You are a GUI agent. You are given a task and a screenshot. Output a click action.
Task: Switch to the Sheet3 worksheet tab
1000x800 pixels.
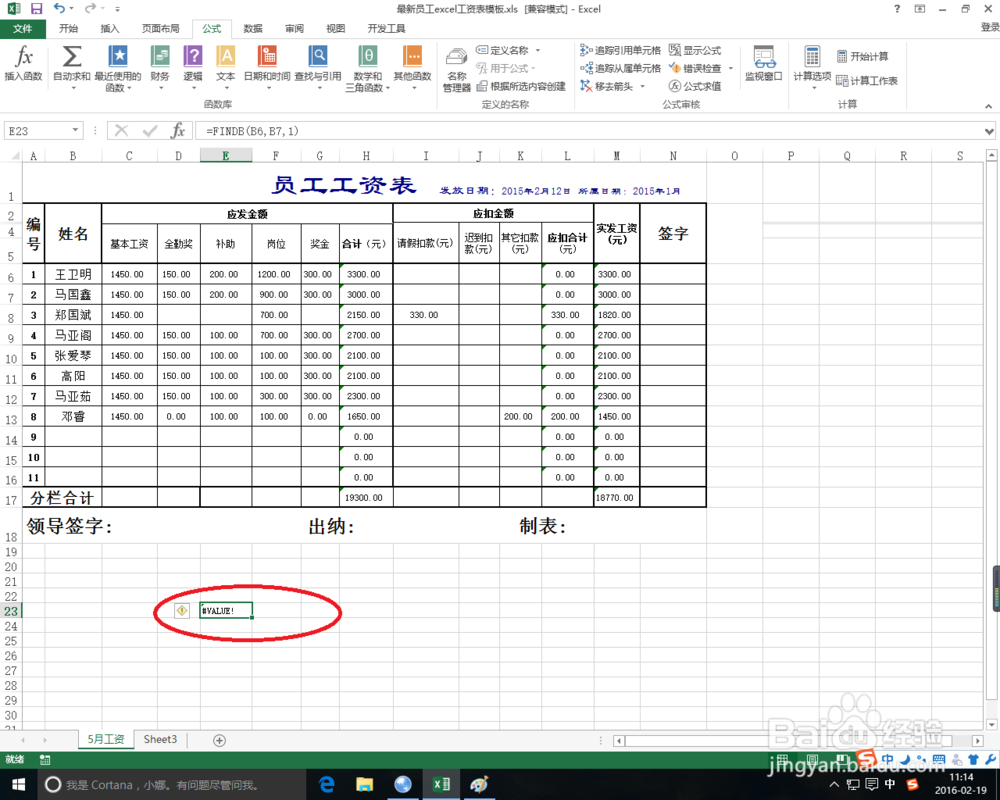159,739
